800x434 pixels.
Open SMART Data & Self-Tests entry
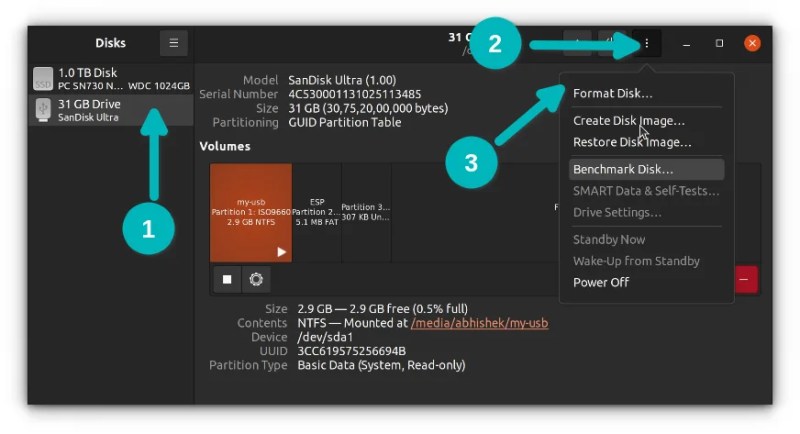point(645,191)
